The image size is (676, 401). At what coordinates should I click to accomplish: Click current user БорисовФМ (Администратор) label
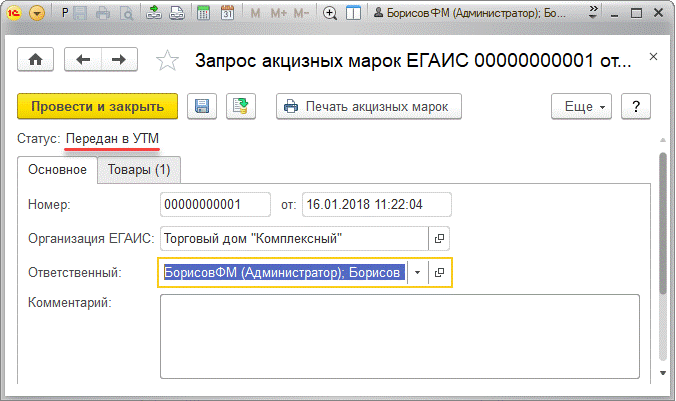pyautogui.click(x=469, y=13)
